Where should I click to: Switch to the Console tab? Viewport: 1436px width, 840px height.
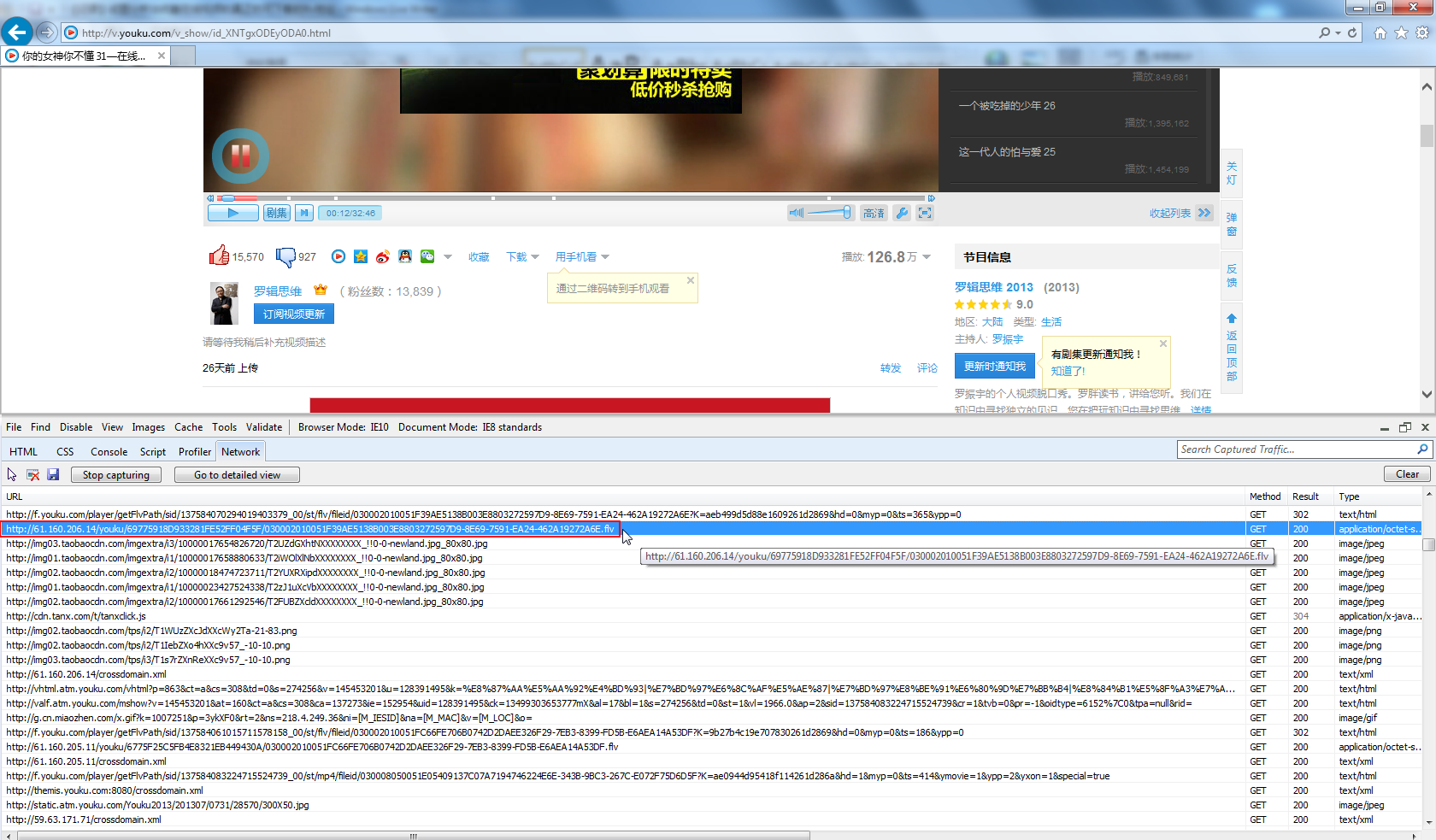[x=109, y=451]
